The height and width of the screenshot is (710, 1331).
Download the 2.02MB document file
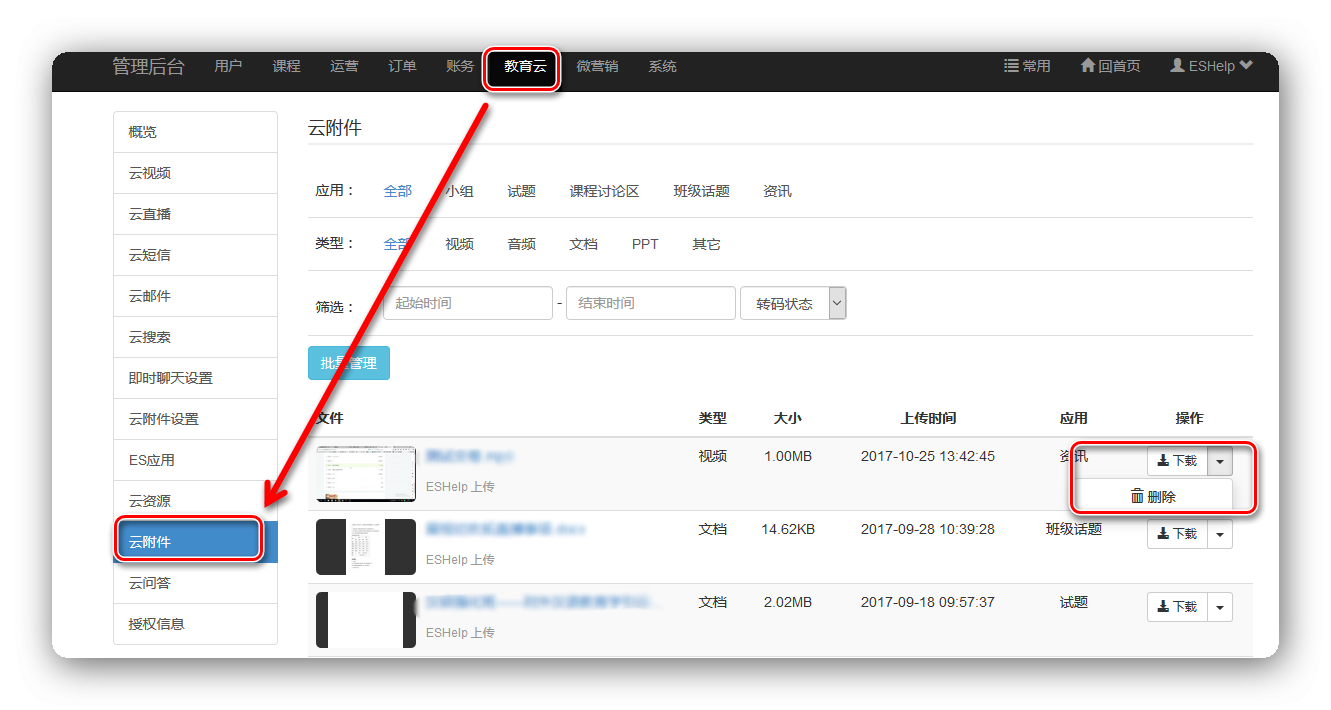[x=1177, y=607]
